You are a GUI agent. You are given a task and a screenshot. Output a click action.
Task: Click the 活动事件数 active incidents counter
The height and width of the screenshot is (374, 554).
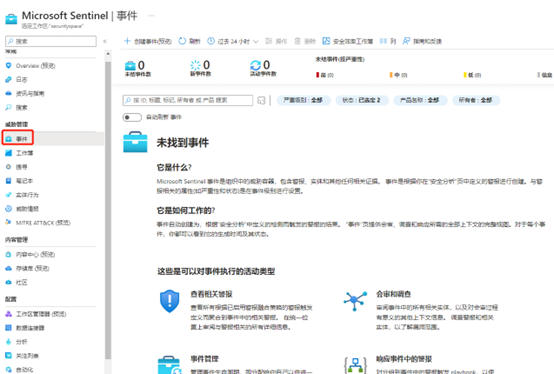click(263, 69)
